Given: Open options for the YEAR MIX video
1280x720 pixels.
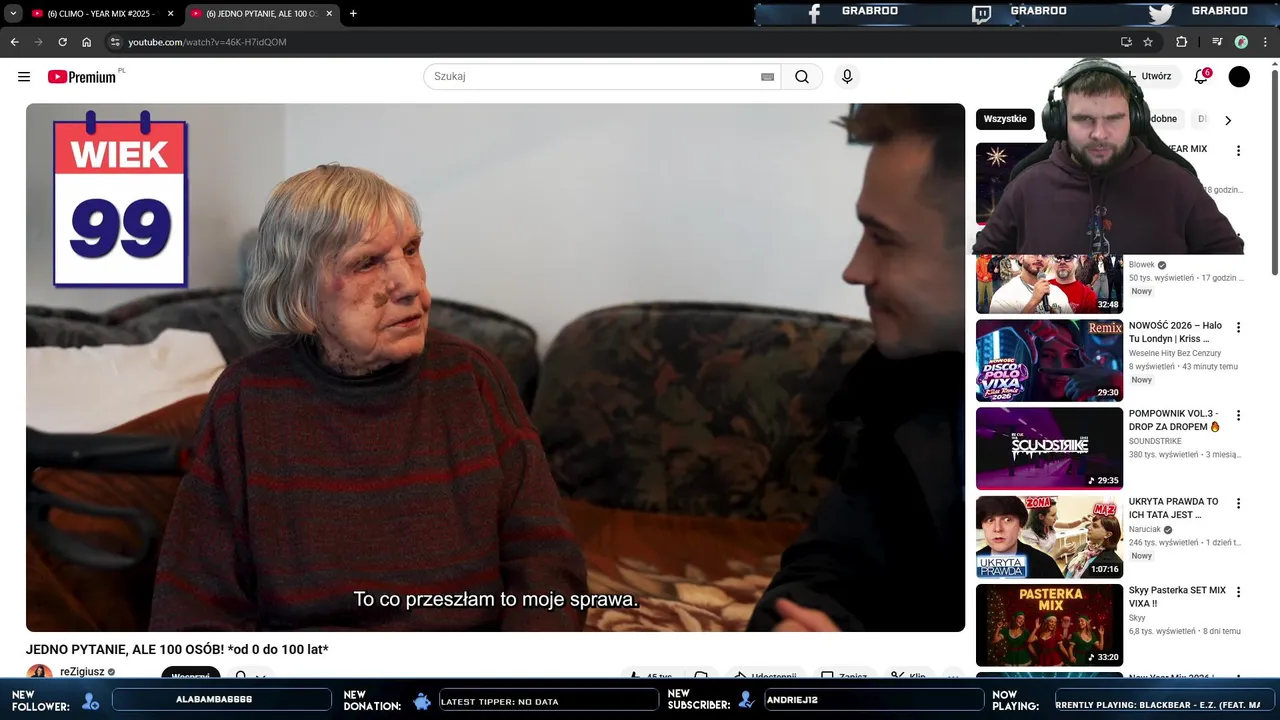Looking at the screenshot, I should (x=1238, y=151).
